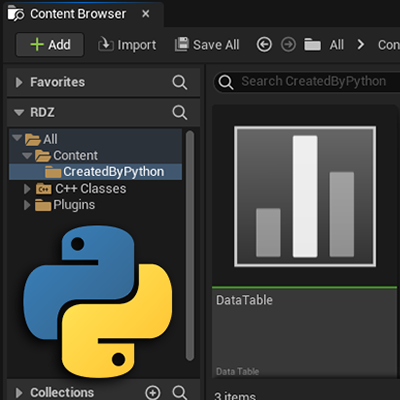Click the Import arrow icon
This screenshot has height=400, width=400.
coord(105,44)
